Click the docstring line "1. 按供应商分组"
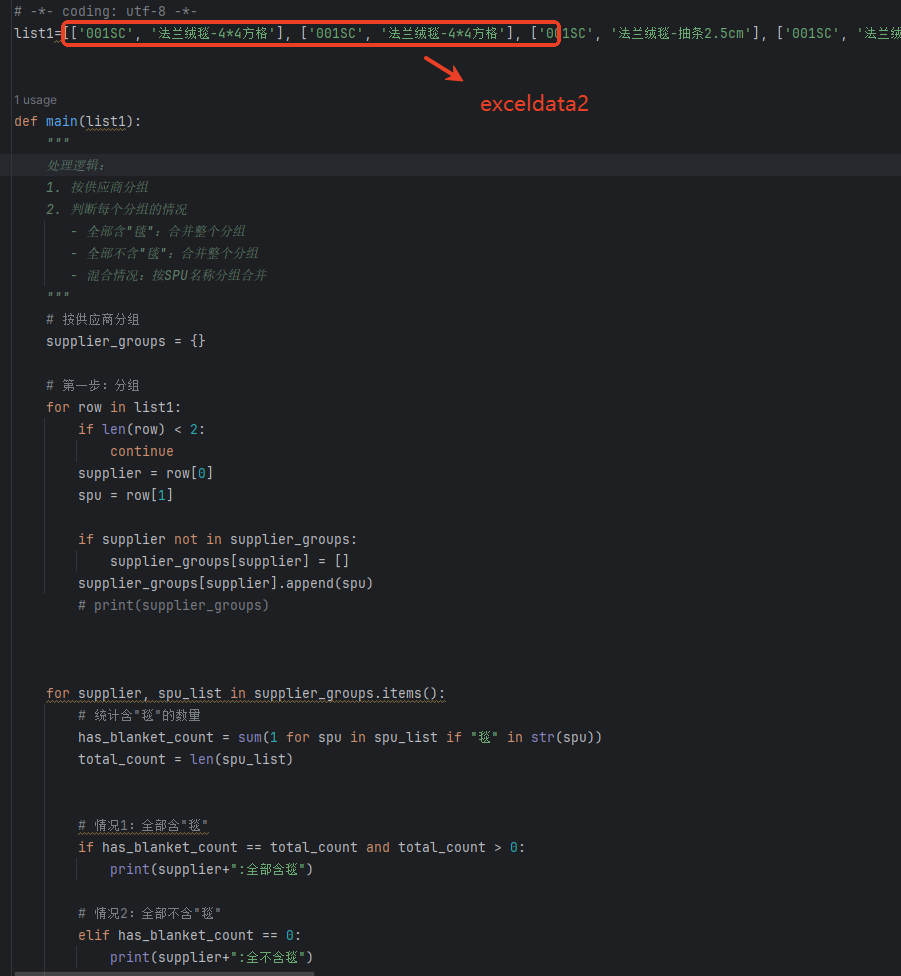901x976 pixels. (97, 187)
